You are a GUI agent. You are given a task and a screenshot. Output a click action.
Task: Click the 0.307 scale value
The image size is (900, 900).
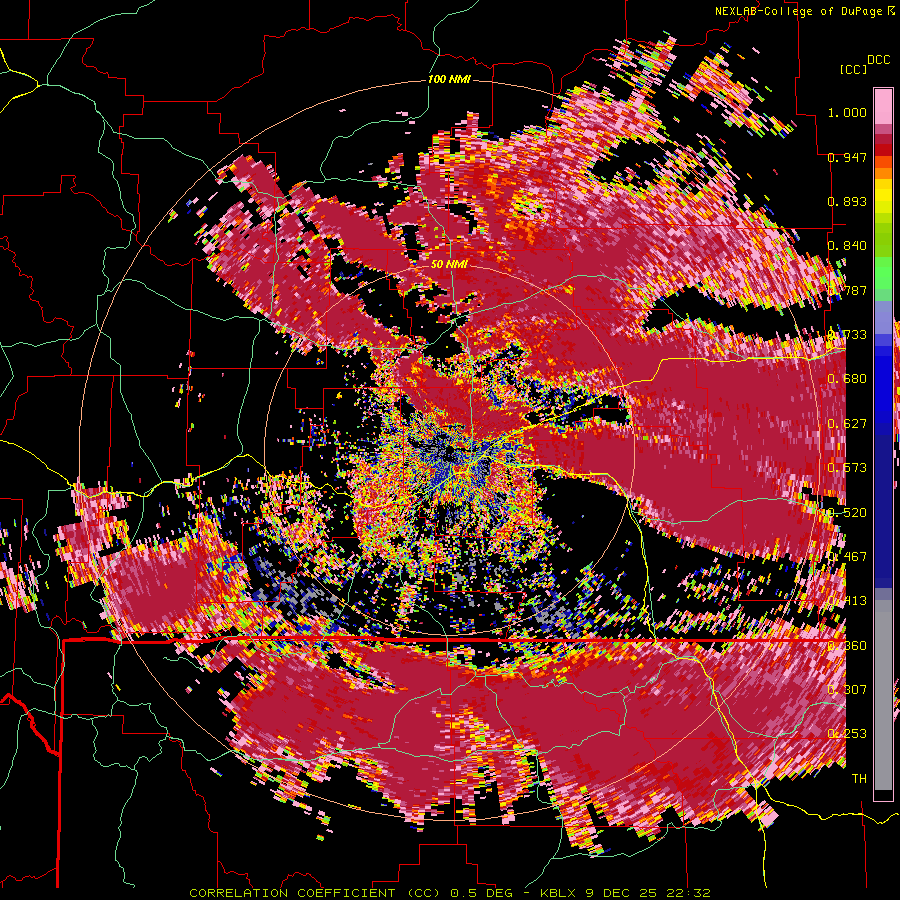tap(847, 690)
